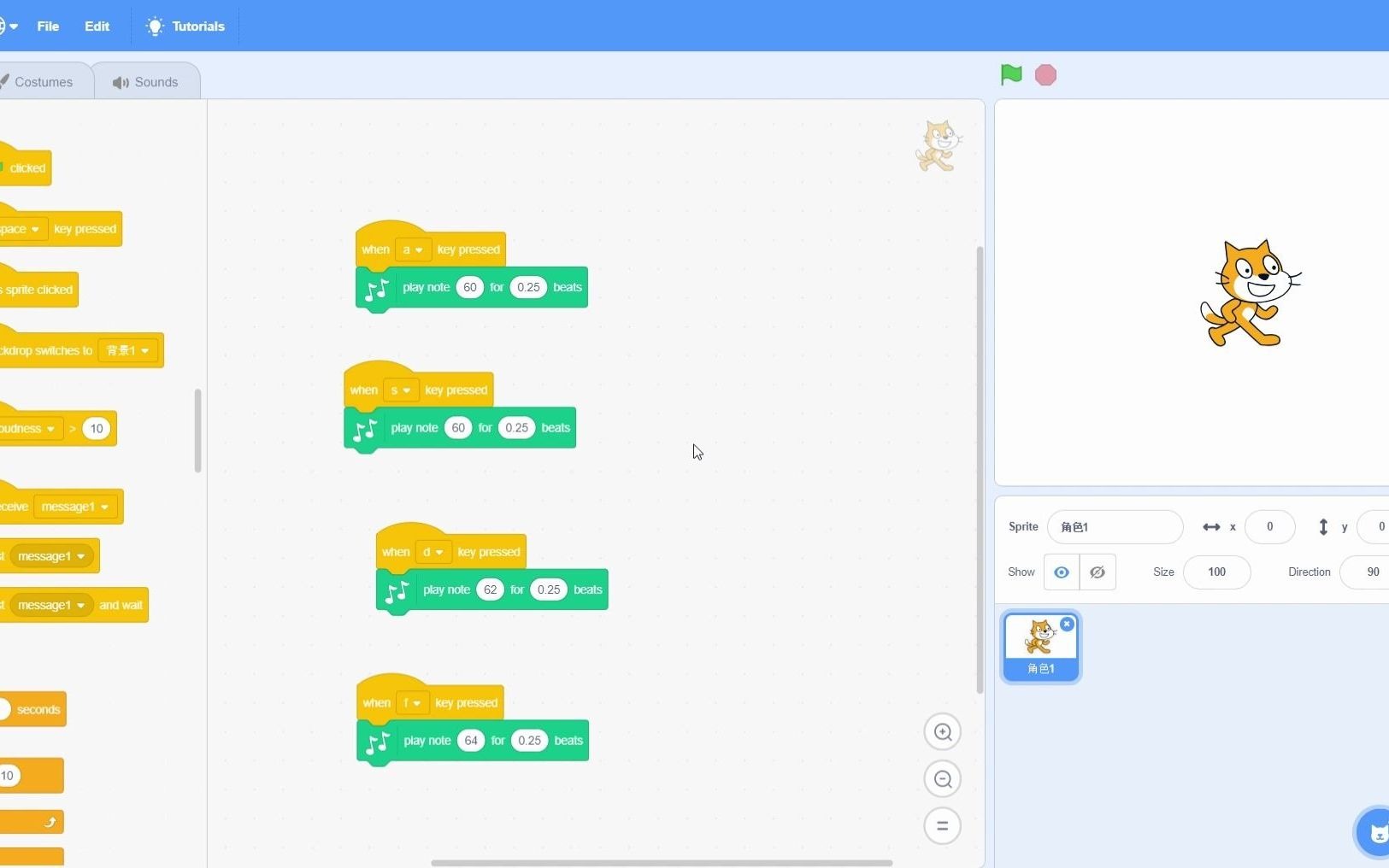Open the message1 dropdown in receive block

[74, 506]
